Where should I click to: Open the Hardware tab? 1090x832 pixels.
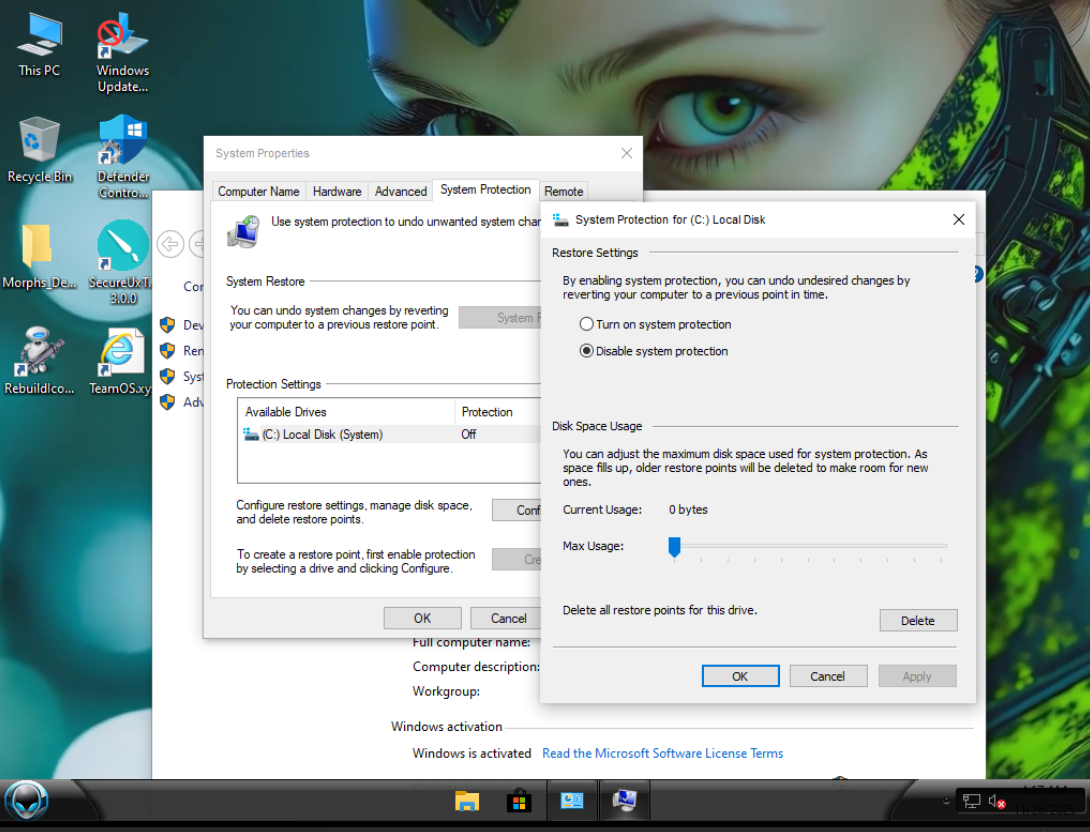[x=337, y=191]
